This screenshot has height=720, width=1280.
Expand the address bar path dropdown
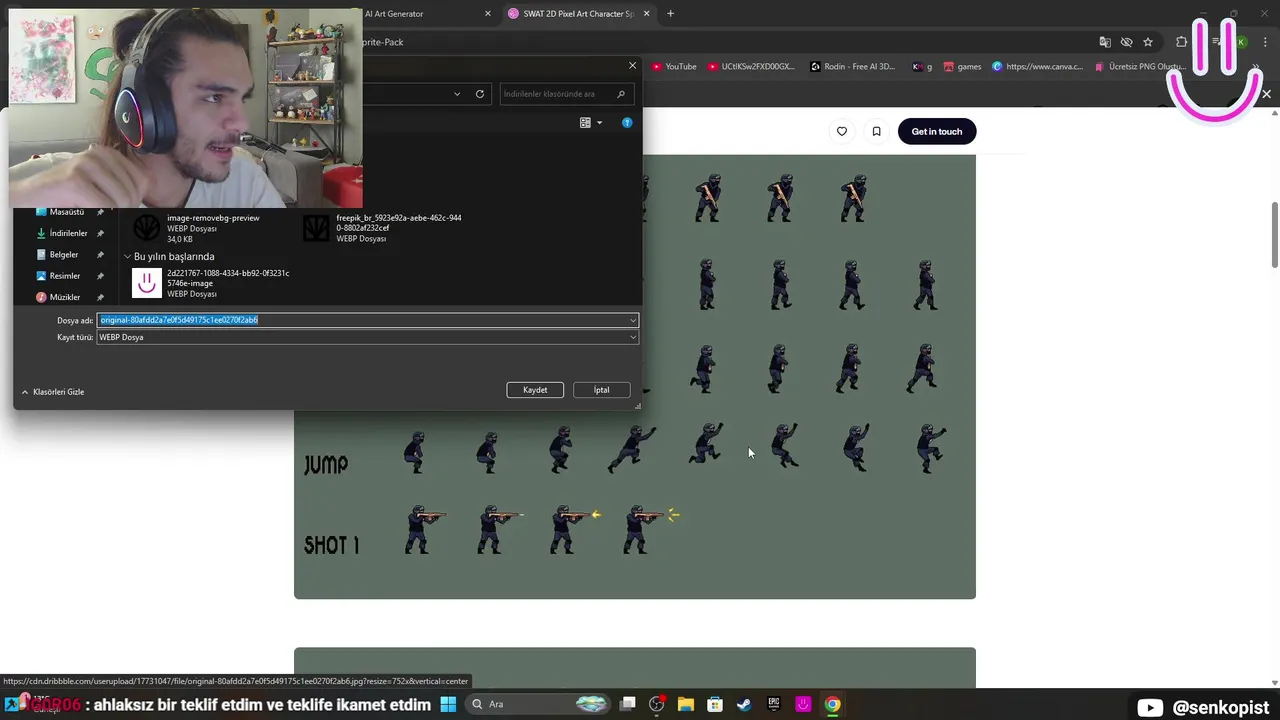(457, 94)
